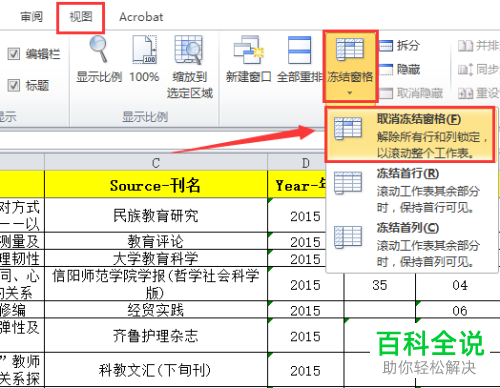Screen dimensions: 500x388
Task: Click the Year header cell
Action: pyautogui.click(x=297, y=185)
